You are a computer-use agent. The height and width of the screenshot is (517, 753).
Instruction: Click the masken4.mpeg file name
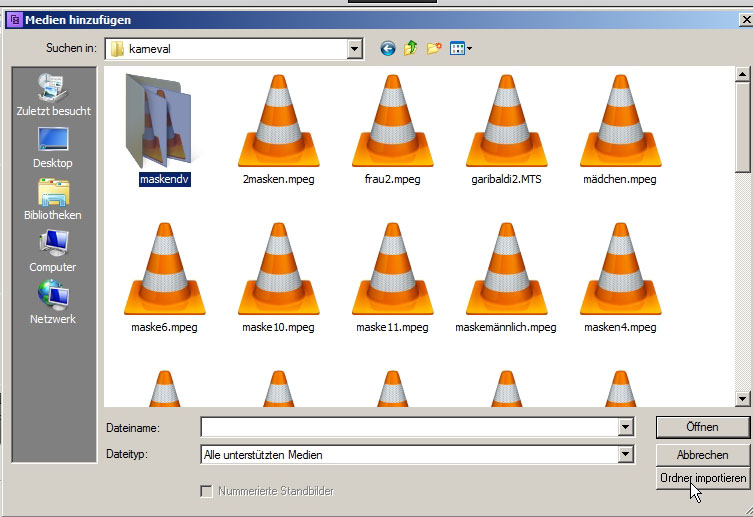click(620, 327)
